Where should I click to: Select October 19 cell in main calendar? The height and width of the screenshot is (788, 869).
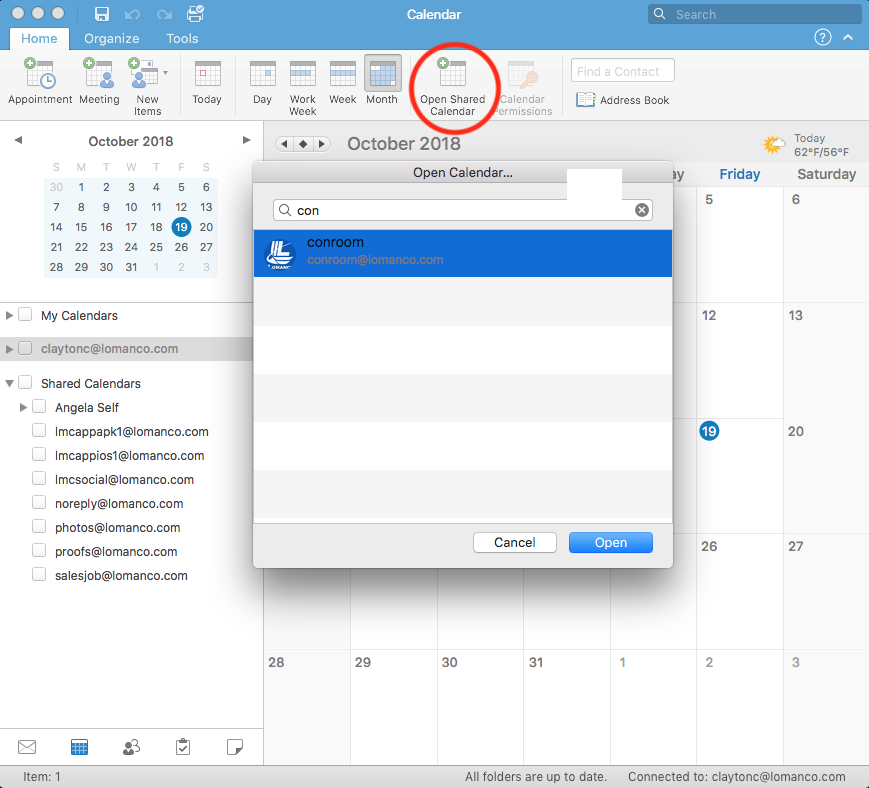740,475
